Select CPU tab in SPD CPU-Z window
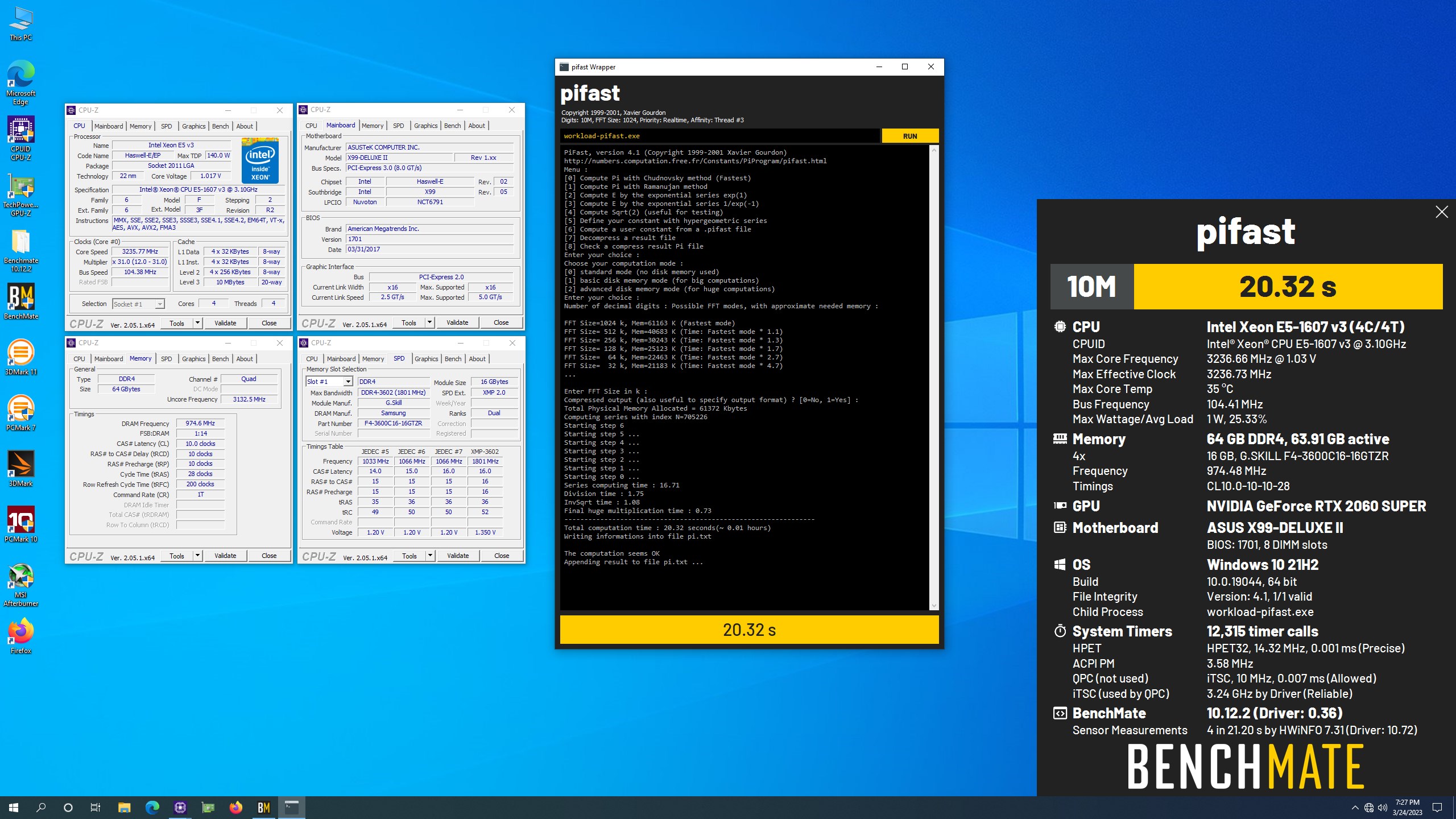This screenshot has width=1456, height=819. [312, 359]
